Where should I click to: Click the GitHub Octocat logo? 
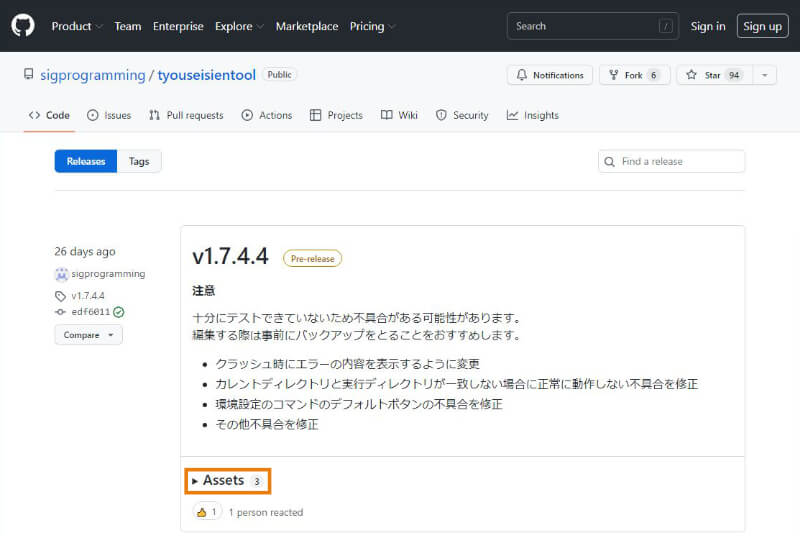click(x=23, y=25)
